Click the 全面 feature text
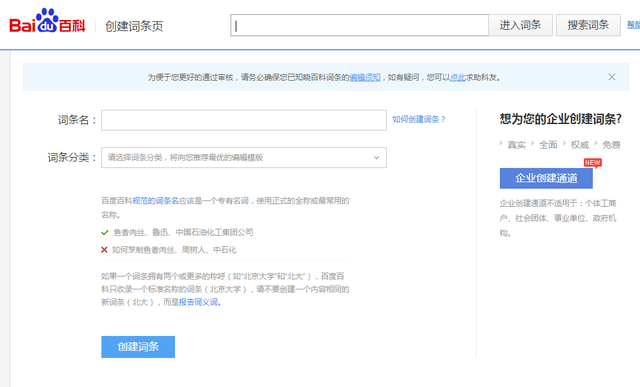Screen dimensions: 640x387 [x=548, y=145]
